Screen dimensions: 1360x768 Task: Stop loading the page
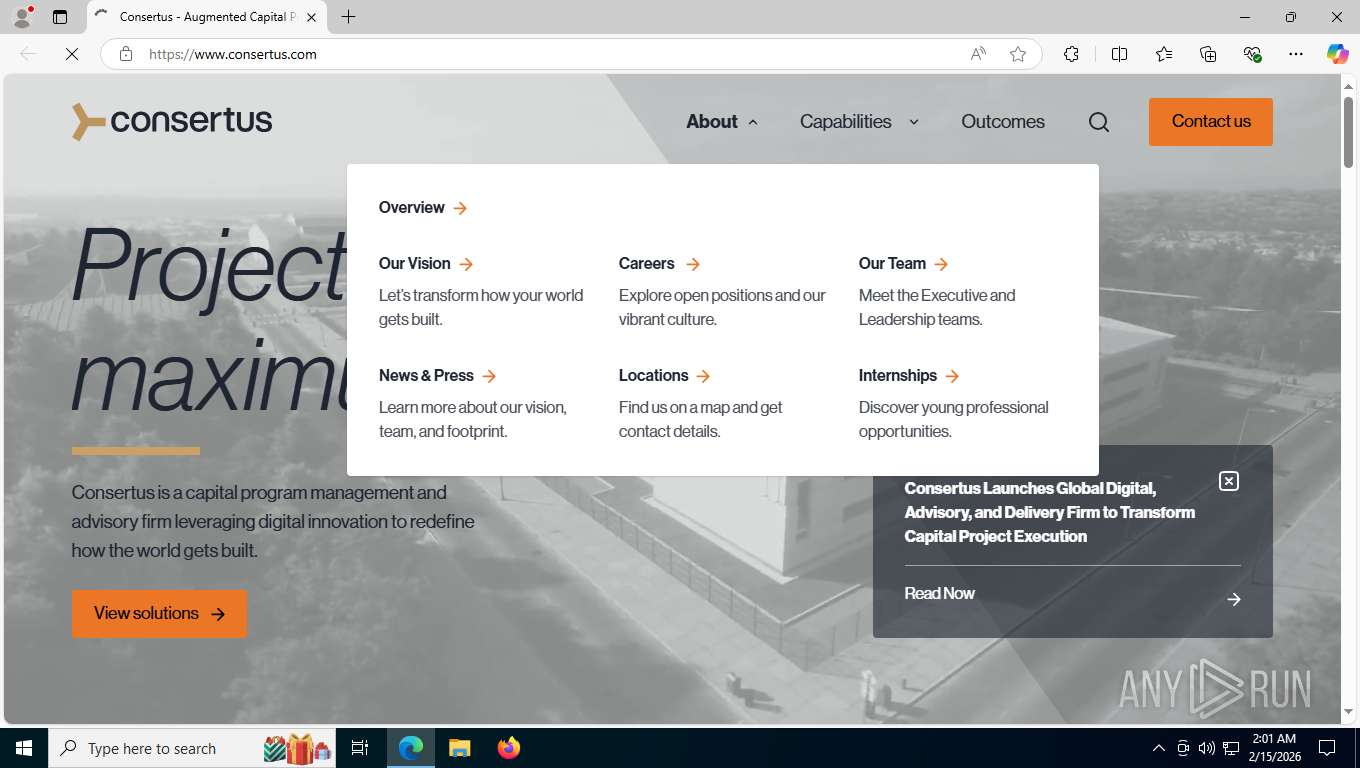pyautogui.click(x=72, y=54)
